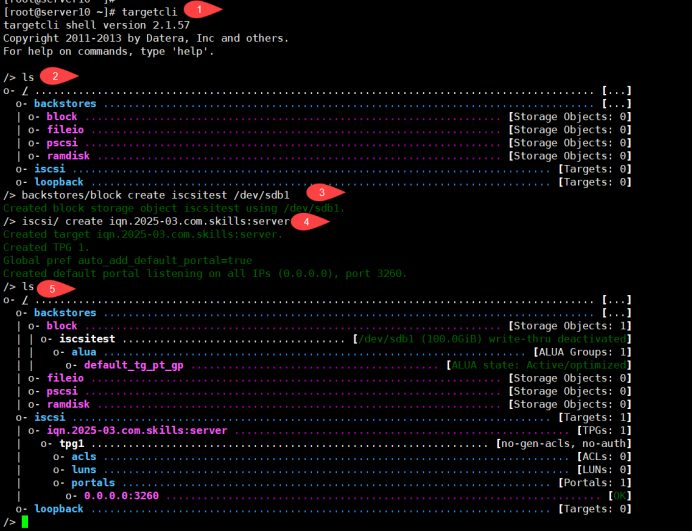Click the green terminal cursor block
This screenshot has height=532, width=693.
point(25,522)
